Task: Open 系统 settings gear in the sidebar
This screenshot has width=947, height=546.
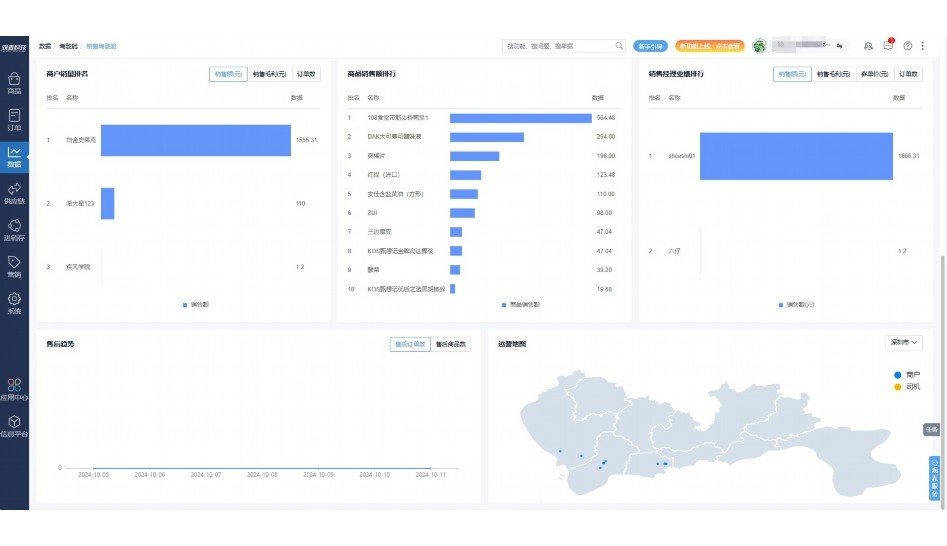Action: pyautogui.click(x=14, y=303)
